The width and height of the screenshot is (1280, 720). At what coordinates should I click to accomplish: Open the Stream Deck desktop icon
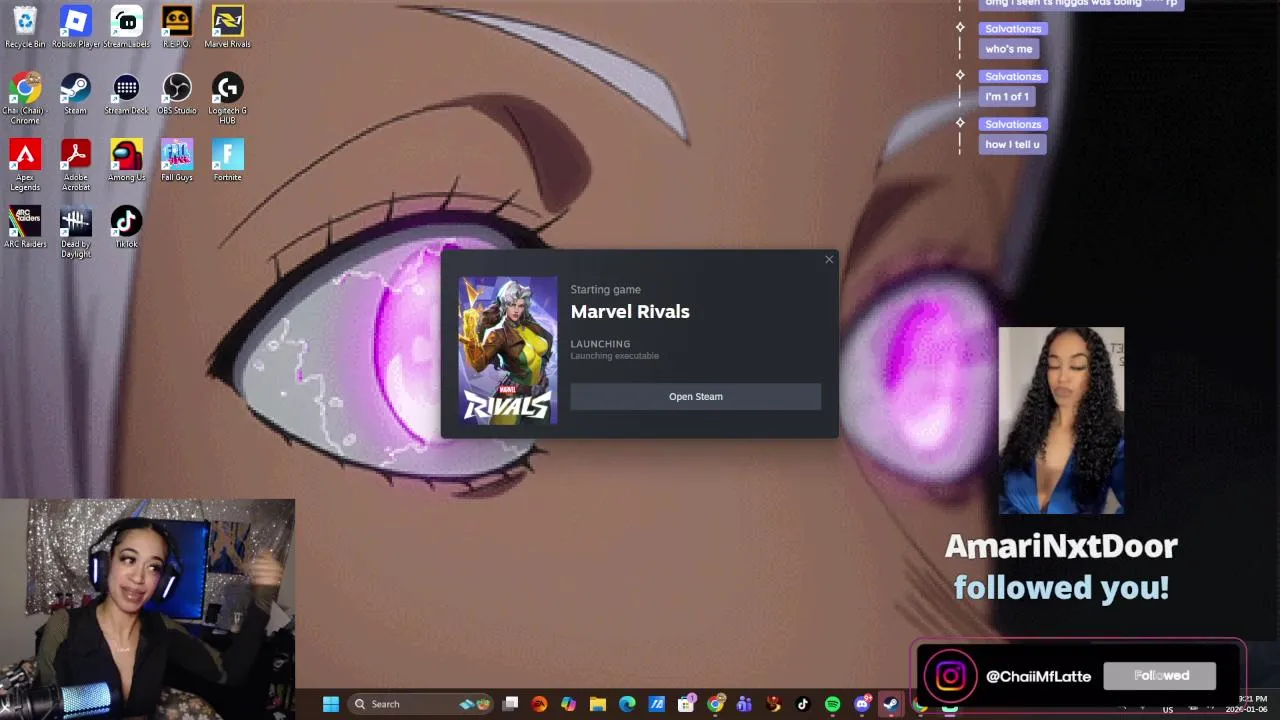(126, 94)
